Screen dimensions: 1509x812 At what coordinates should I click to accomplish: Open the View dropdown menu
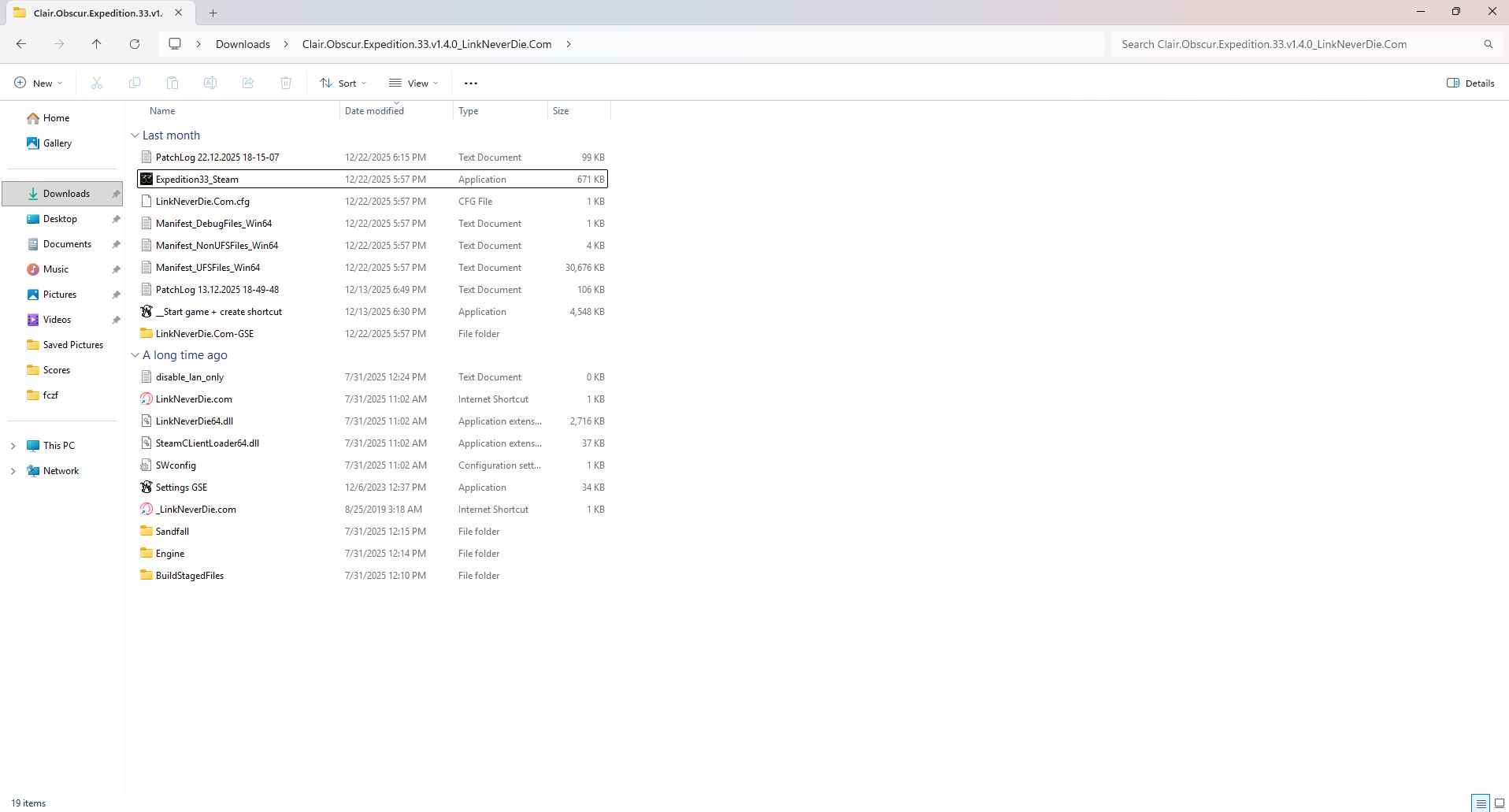click(x=413, y=83)
